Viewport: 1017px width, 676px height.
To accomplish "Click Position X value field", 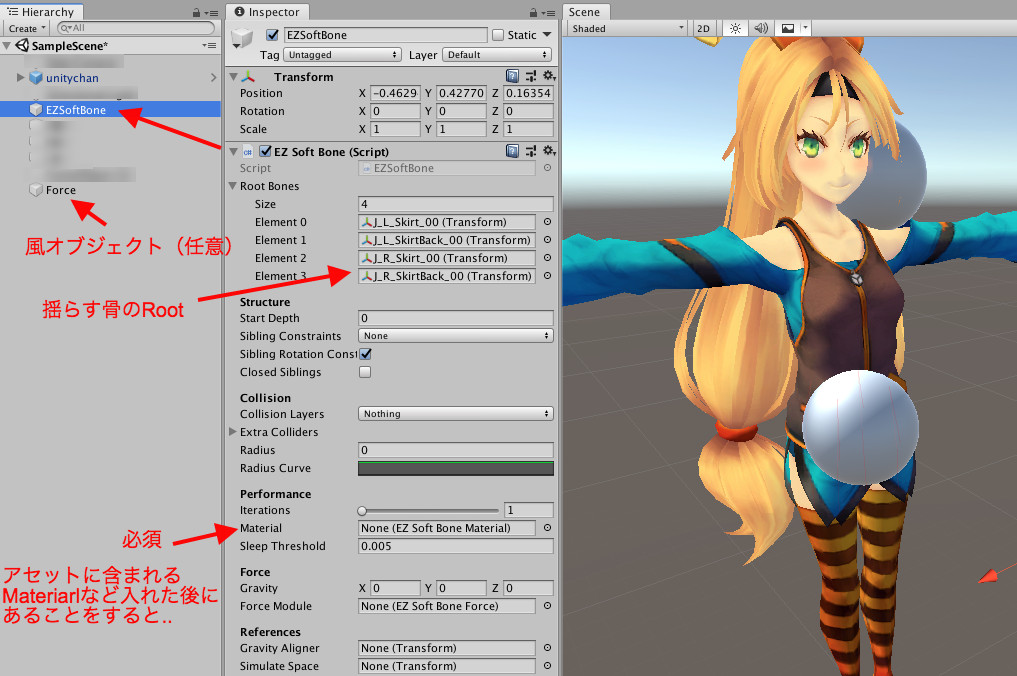I will pos(395,93).
